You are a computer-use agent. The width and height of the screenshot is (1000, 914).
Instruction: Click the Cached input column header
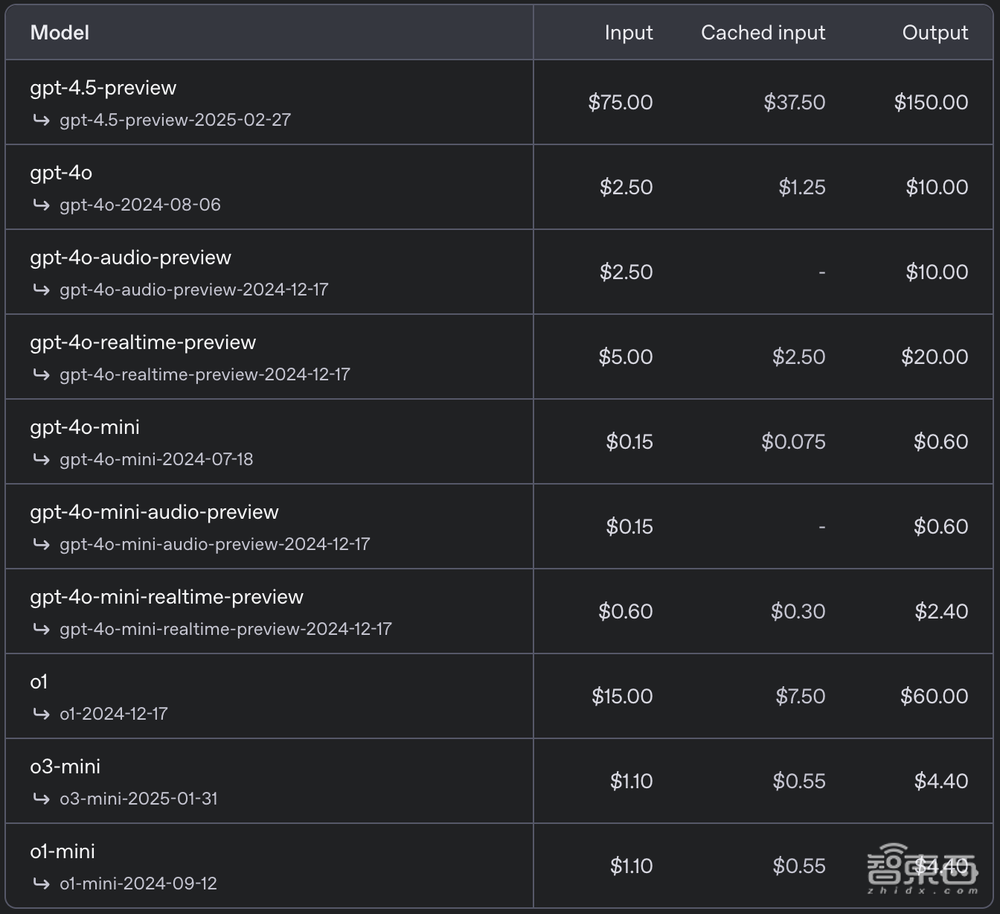pos(763,33)
